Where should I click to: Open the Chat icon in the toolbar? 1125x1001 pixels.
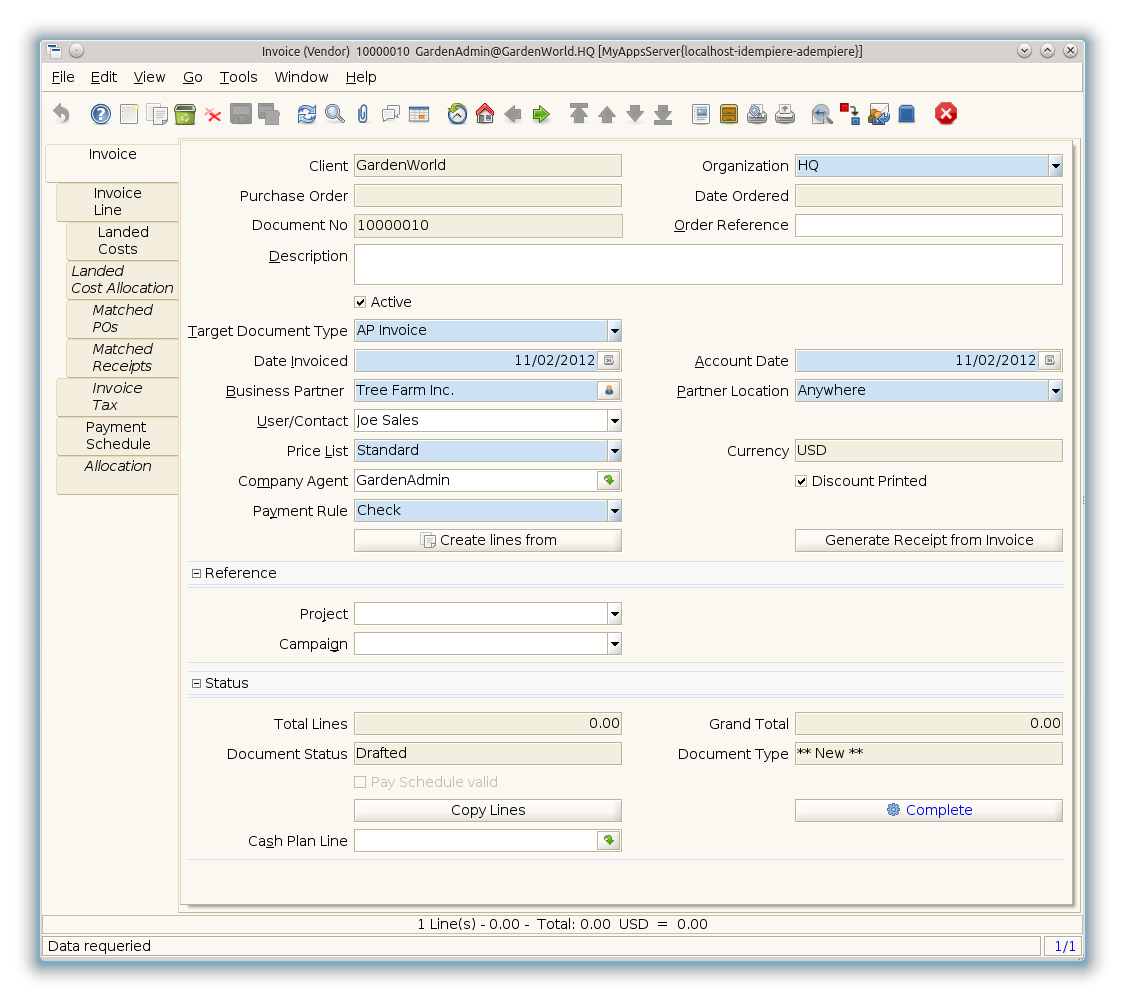click(x=390, y=114)
